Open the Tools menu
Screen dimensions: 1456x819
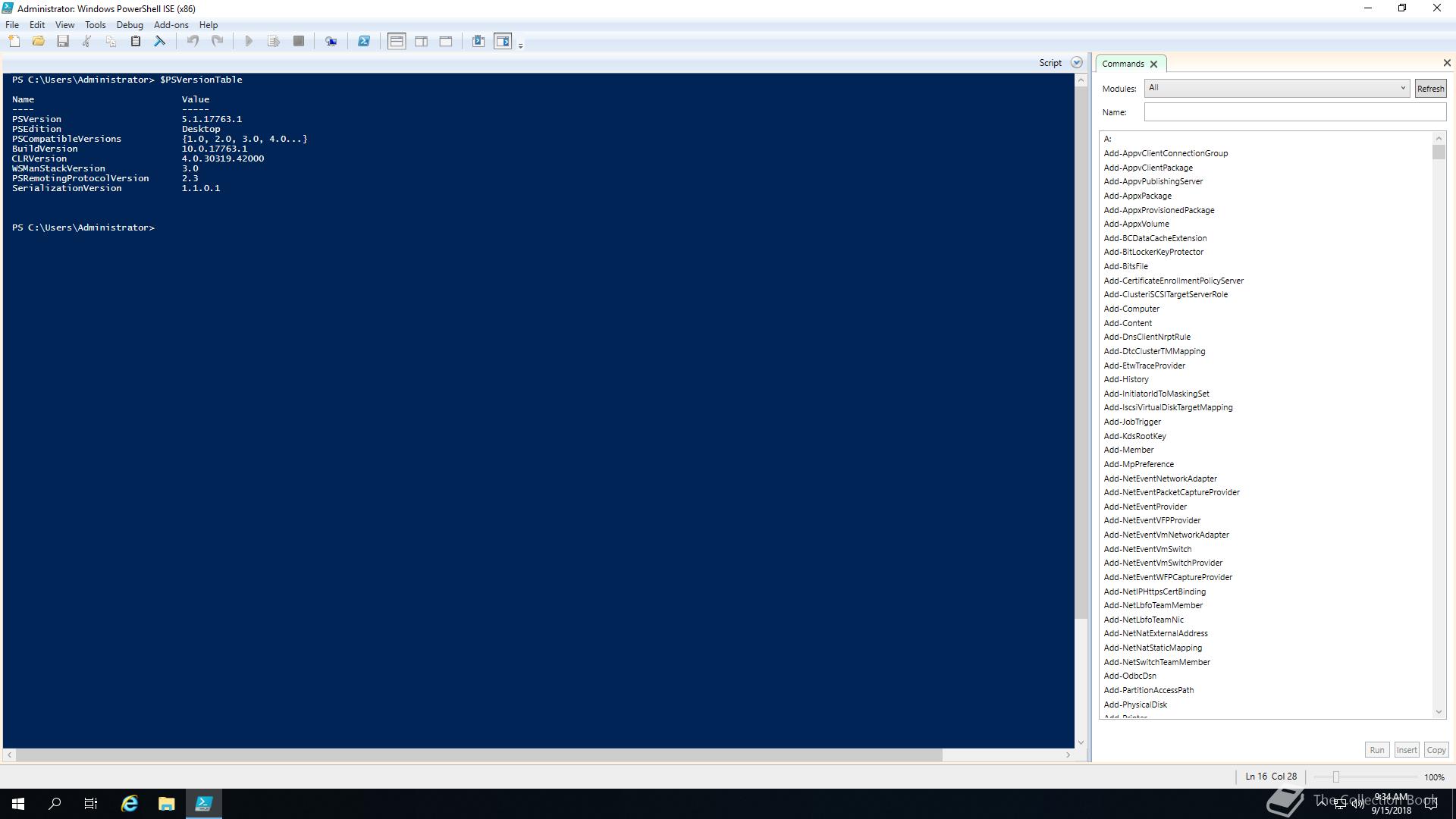pos(96,25)
